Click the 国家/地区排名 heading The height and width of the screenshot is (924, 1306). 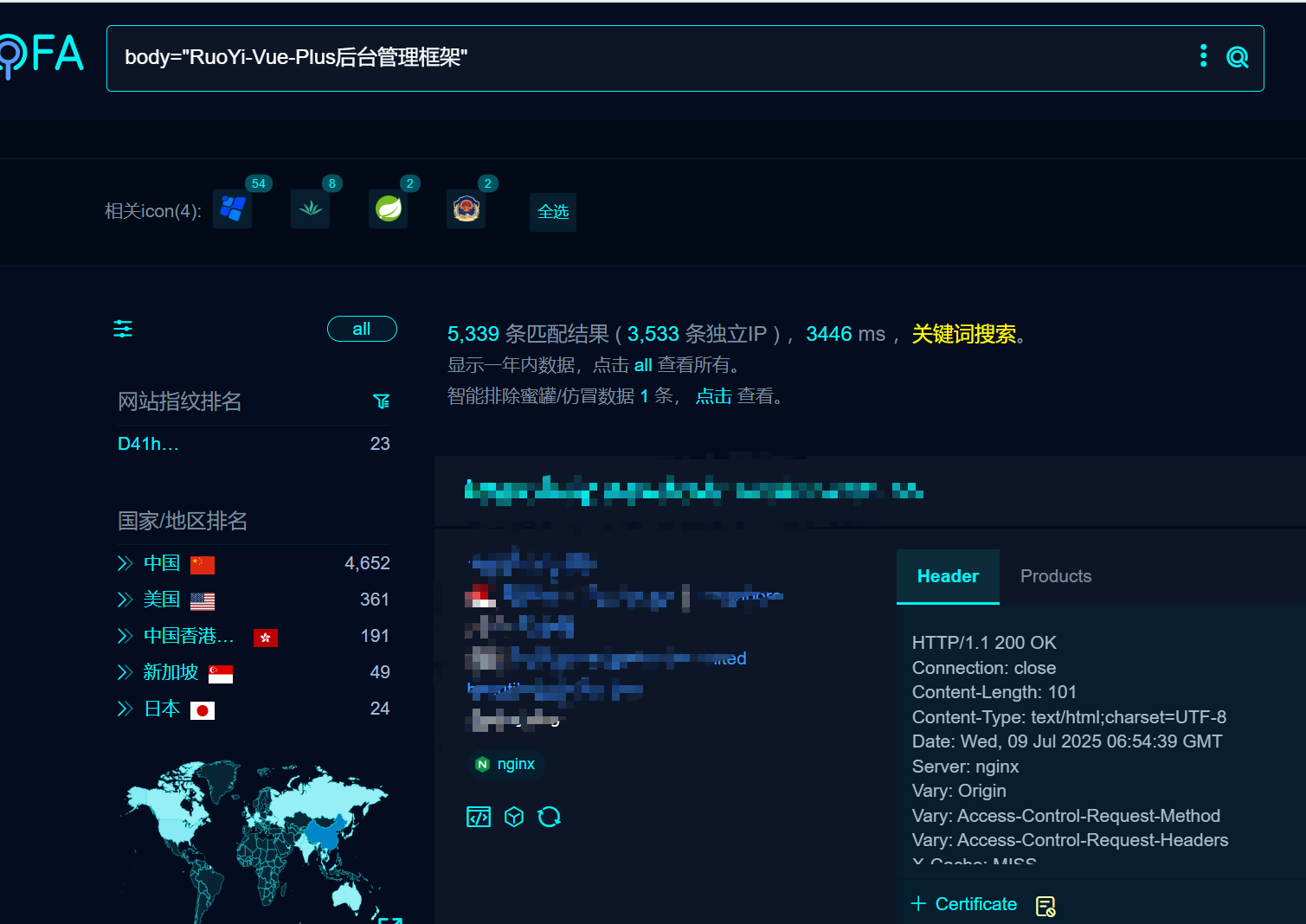pyautogui.click(x=183, y=521)
